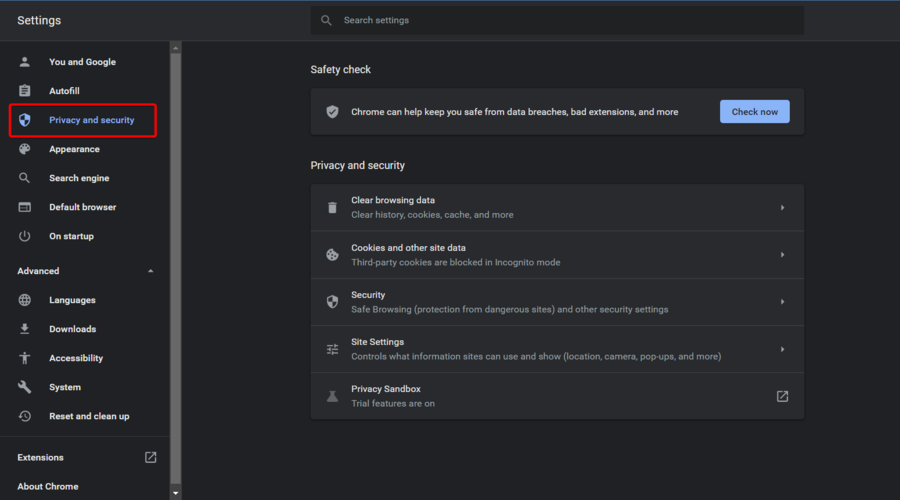
Task: Click the Accessibility person icon
Action: [x=26, y=358]
